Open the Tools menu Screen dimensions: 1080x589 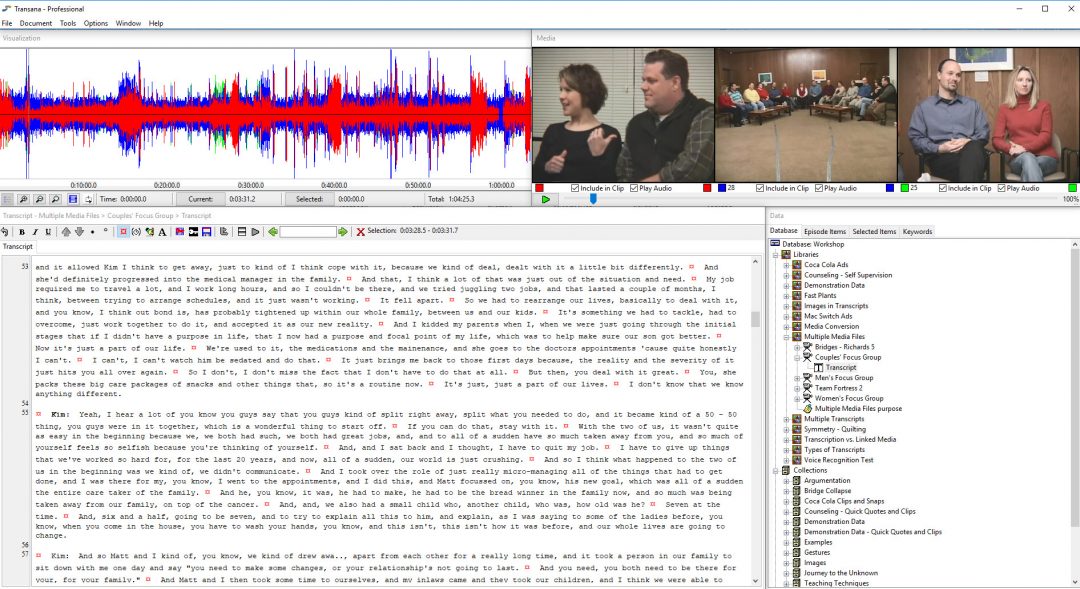coord(67,23)
